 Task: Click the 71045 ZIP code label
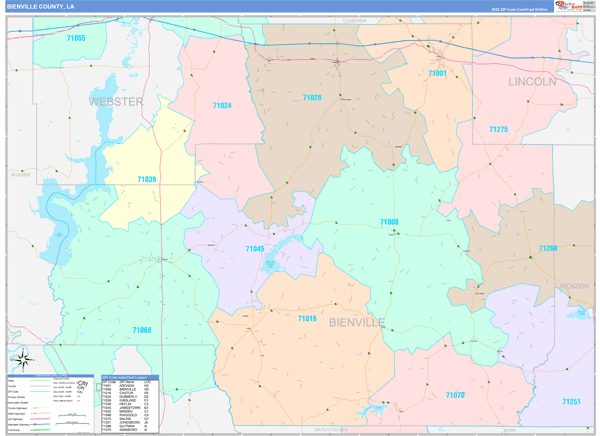point(255,249)
